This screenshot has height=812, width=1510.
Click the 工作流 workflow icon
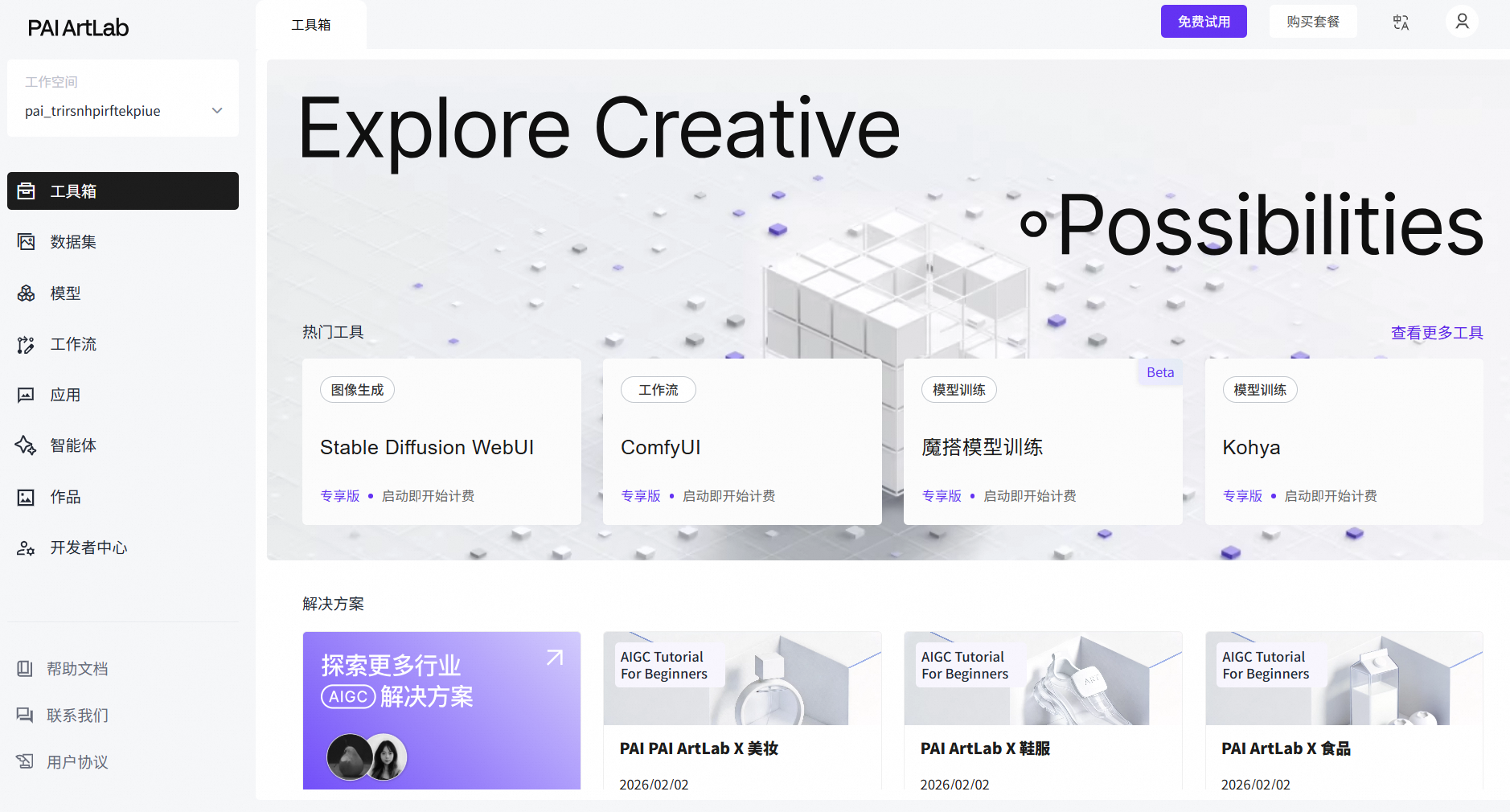[x=26, y=345]
